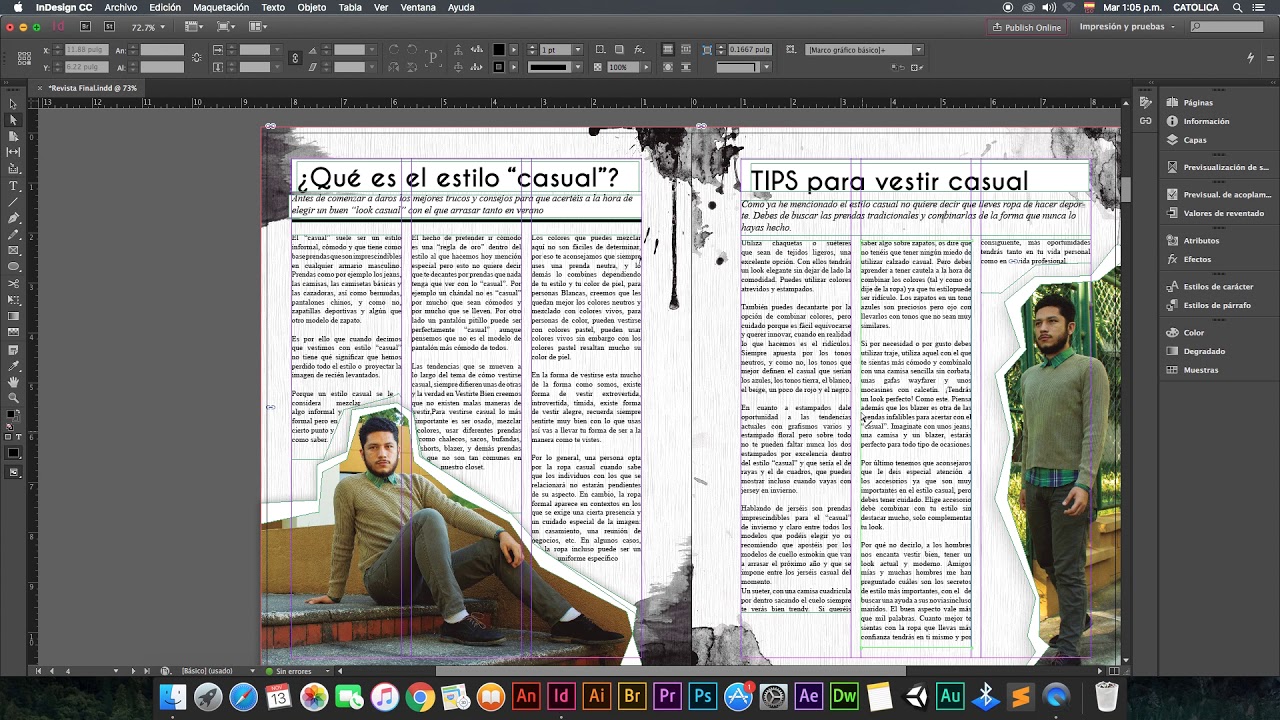Click the fill color swatch in control bar
The image size is (1280, 720).
(x=499, y=49)
